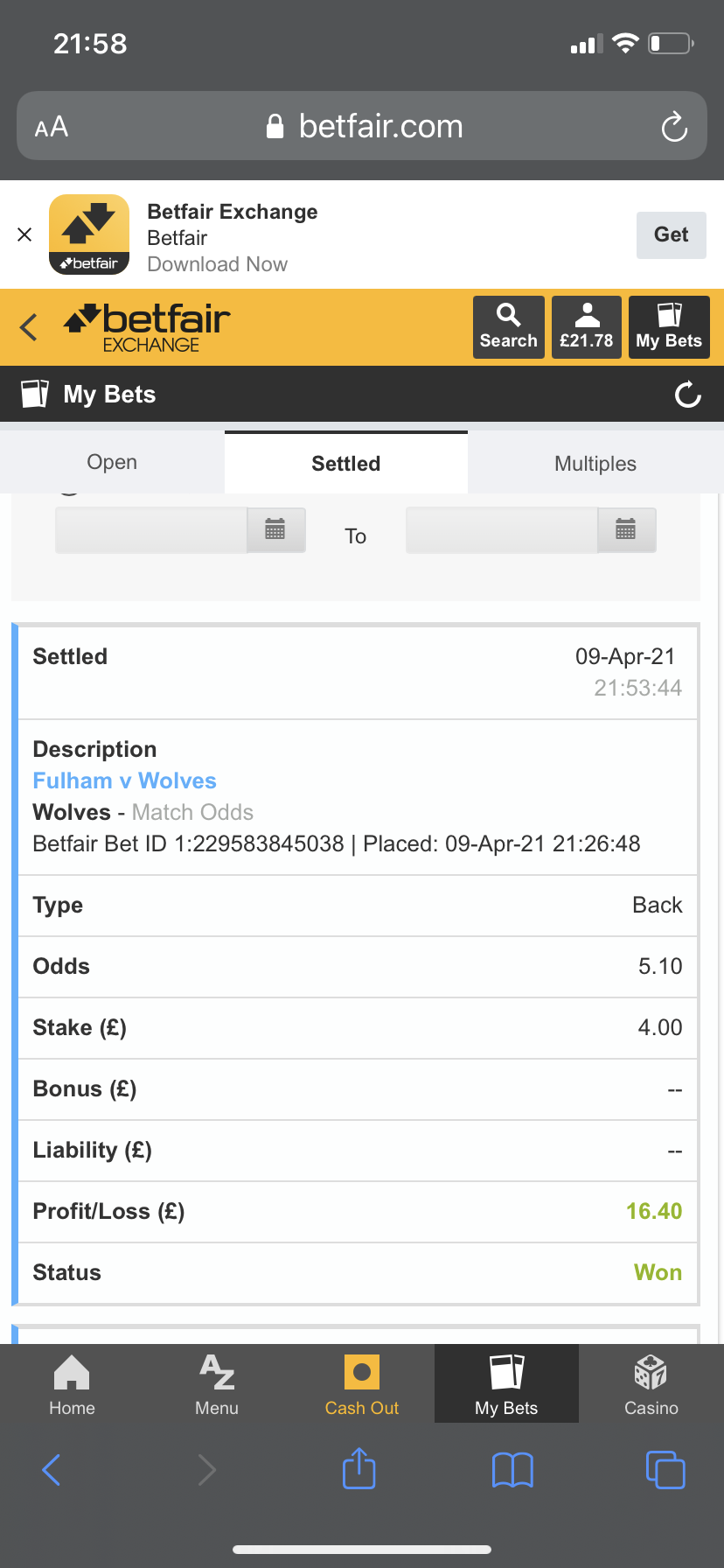The image size is (724, 1568).
Task: Open Safari share sheet
Action: [x=359, y=1469]
